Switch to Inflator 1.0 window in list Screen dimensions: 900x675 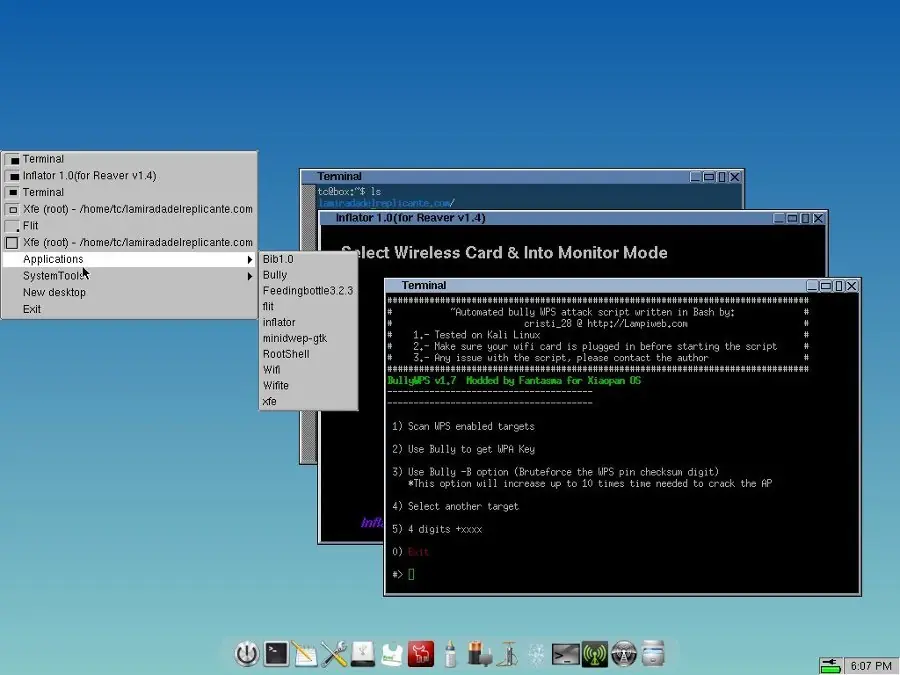[x=89, y=176]
